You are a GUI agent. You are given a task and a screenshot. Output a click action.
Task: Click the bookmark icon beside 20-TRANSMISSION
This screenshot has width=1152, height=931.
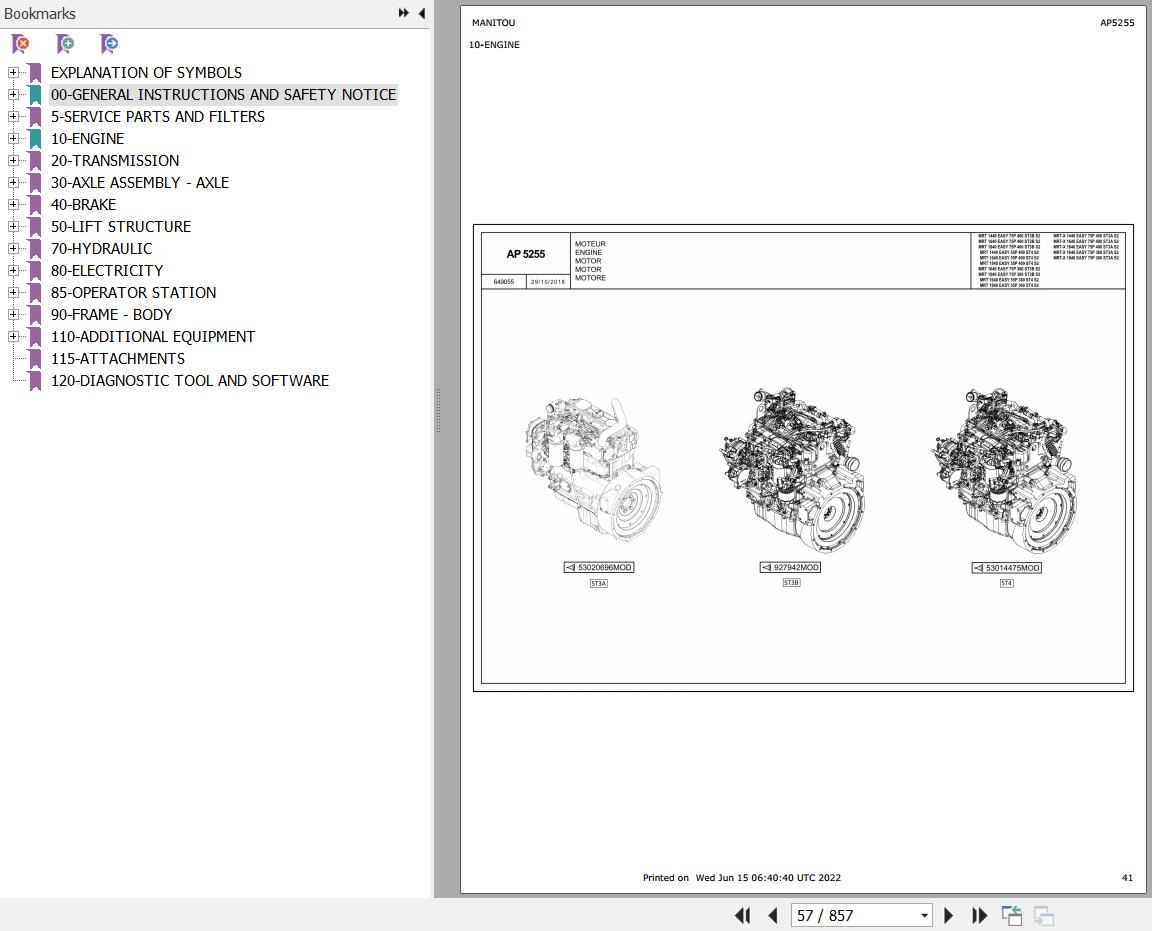point(35,161)
